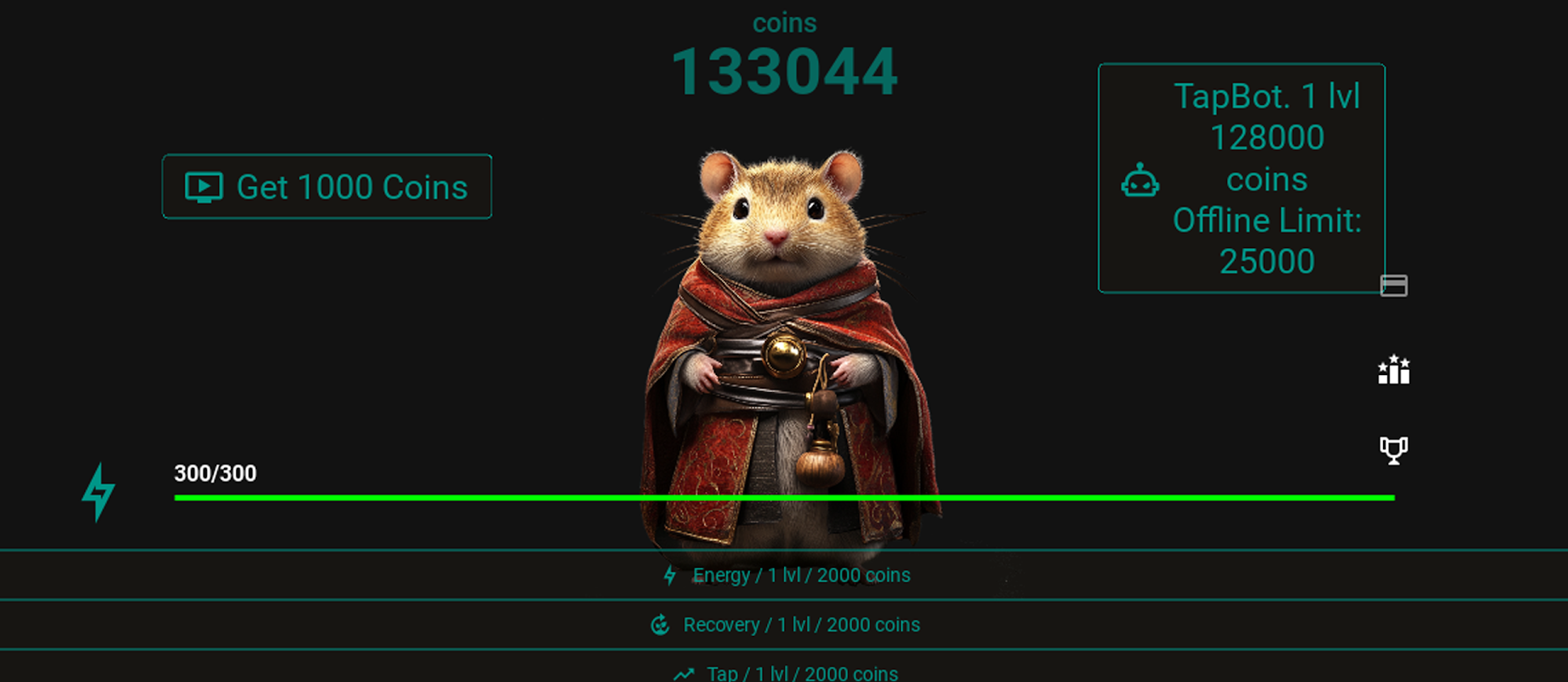Click the Offline Limit: 25000 text

(1267, 240)
